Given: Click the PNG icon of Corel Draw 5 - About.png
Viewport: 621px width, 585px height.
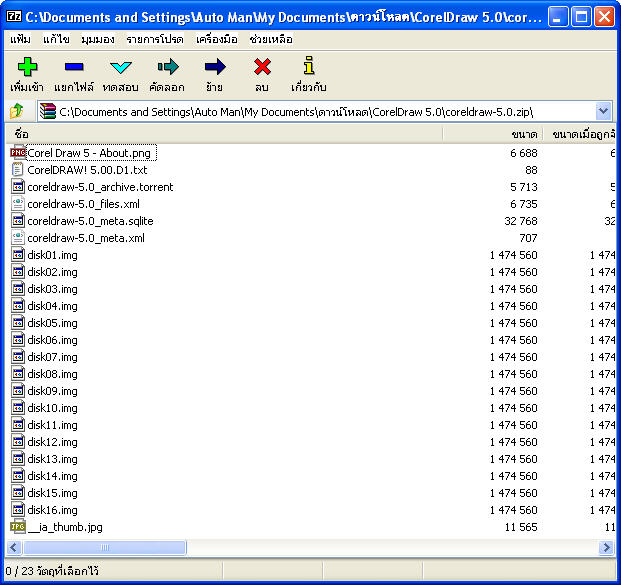Looking at the screenshot, I should pos(18,152).
